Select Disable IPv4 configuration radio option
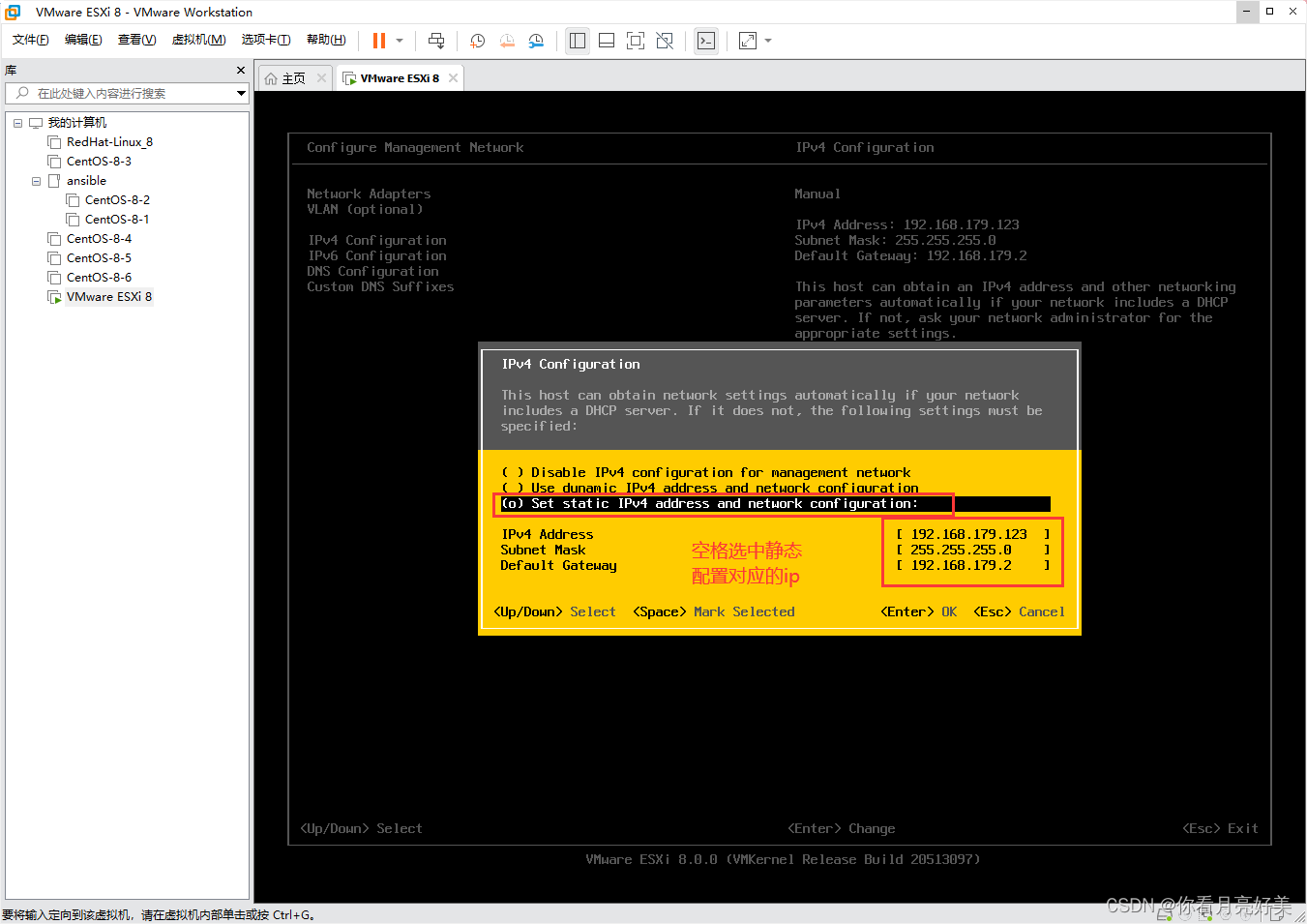 [x=706, y=472]
